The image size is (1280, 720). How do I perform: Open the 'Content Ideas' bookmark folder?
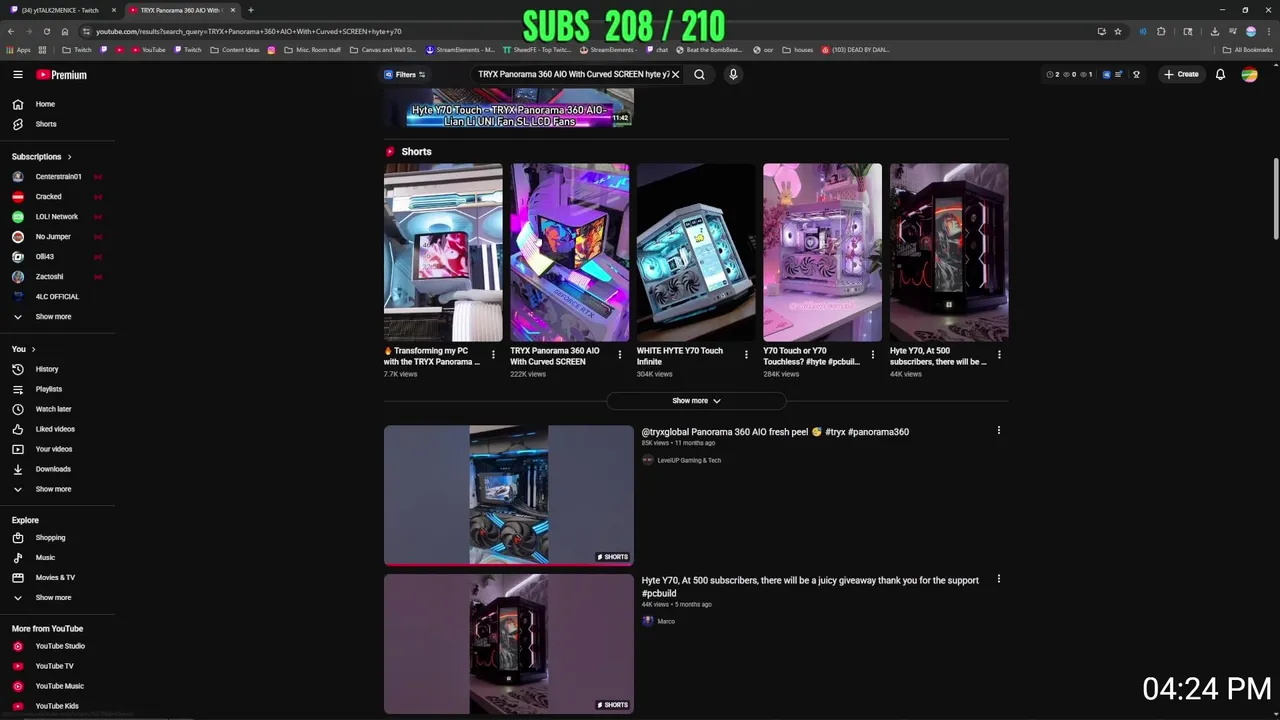pyautogui.click(x=235, y=49)
